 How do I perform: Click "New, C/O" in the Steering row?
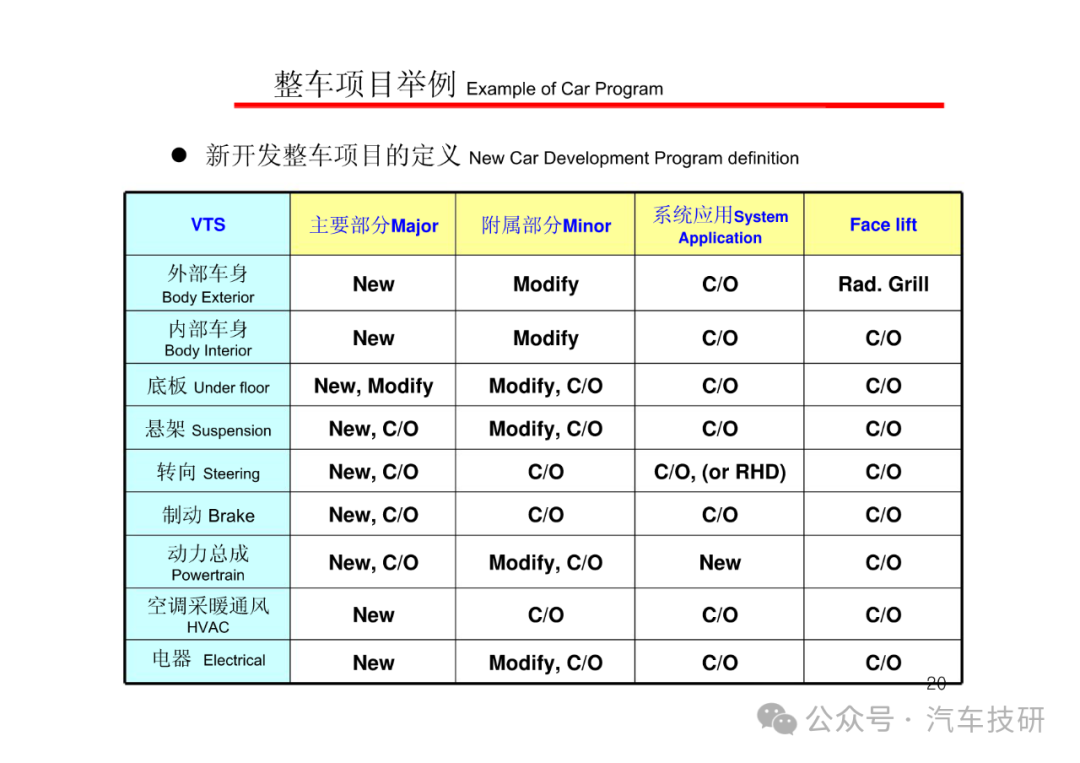pyautogui.click(x=374, y=472)
